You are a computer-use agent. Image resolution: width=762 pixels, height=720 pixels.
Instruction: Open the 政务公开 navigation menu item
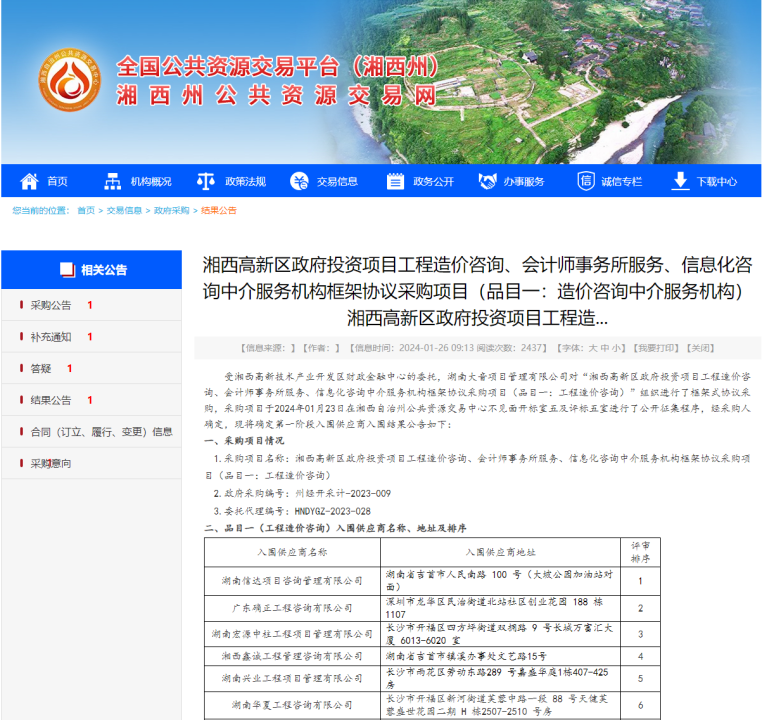pyautogui.click(x=433, y=182)
